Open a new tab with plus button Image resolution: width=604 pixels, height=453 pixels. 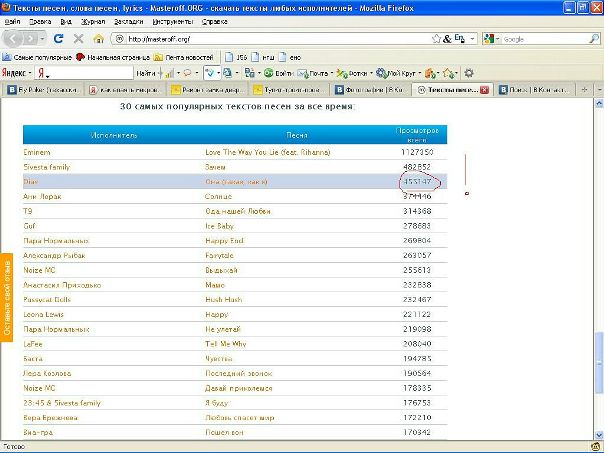pos(584,90)
